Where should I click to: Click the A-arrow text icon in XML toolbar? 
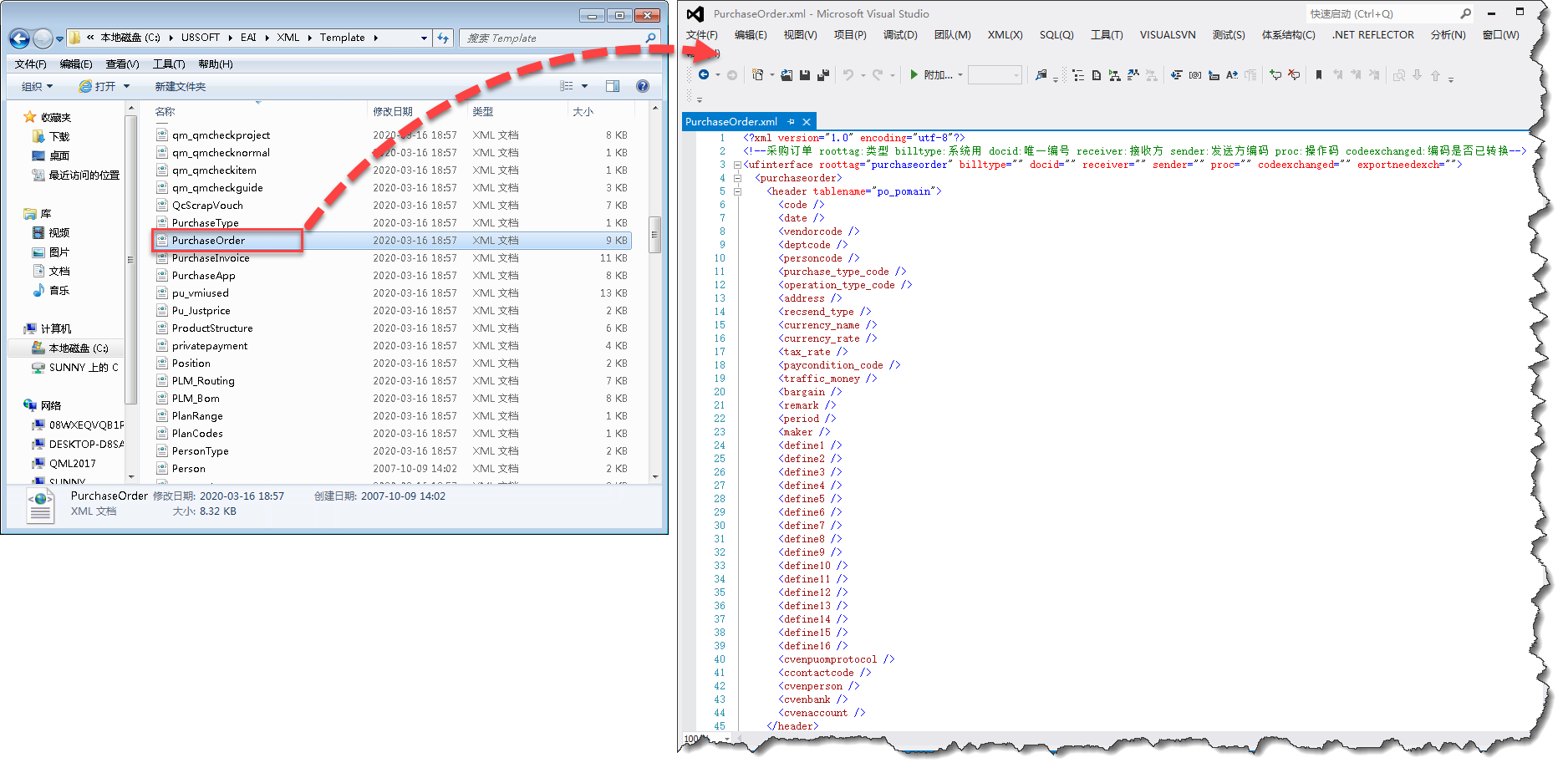1232,75
